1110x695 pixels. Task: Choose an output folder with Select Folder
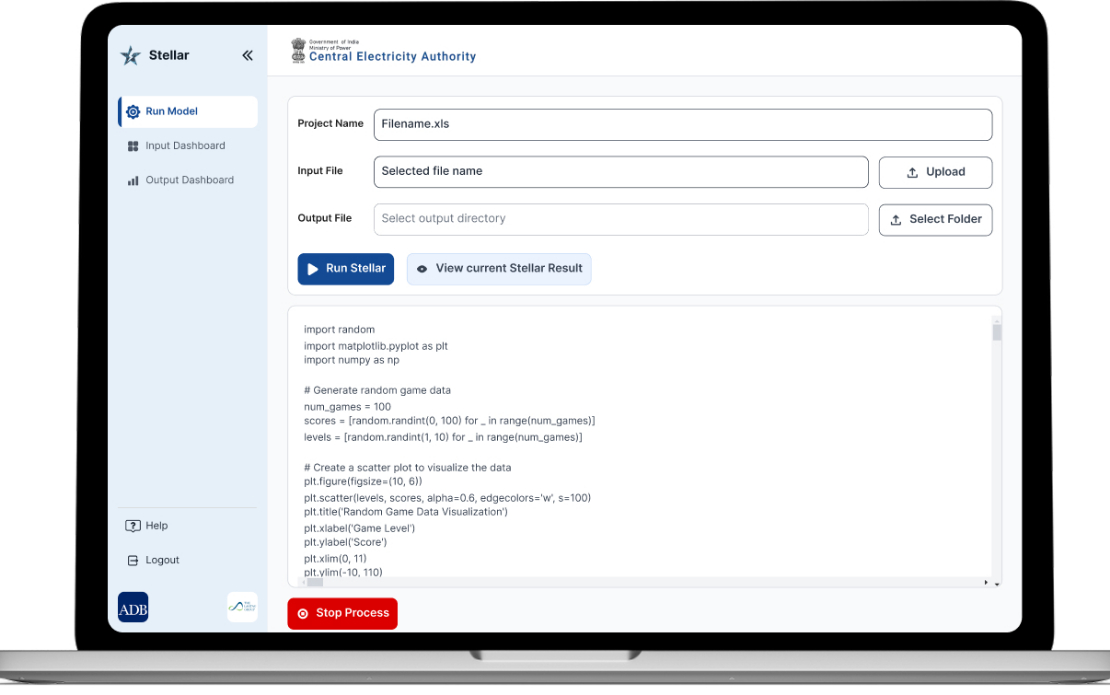935,220
